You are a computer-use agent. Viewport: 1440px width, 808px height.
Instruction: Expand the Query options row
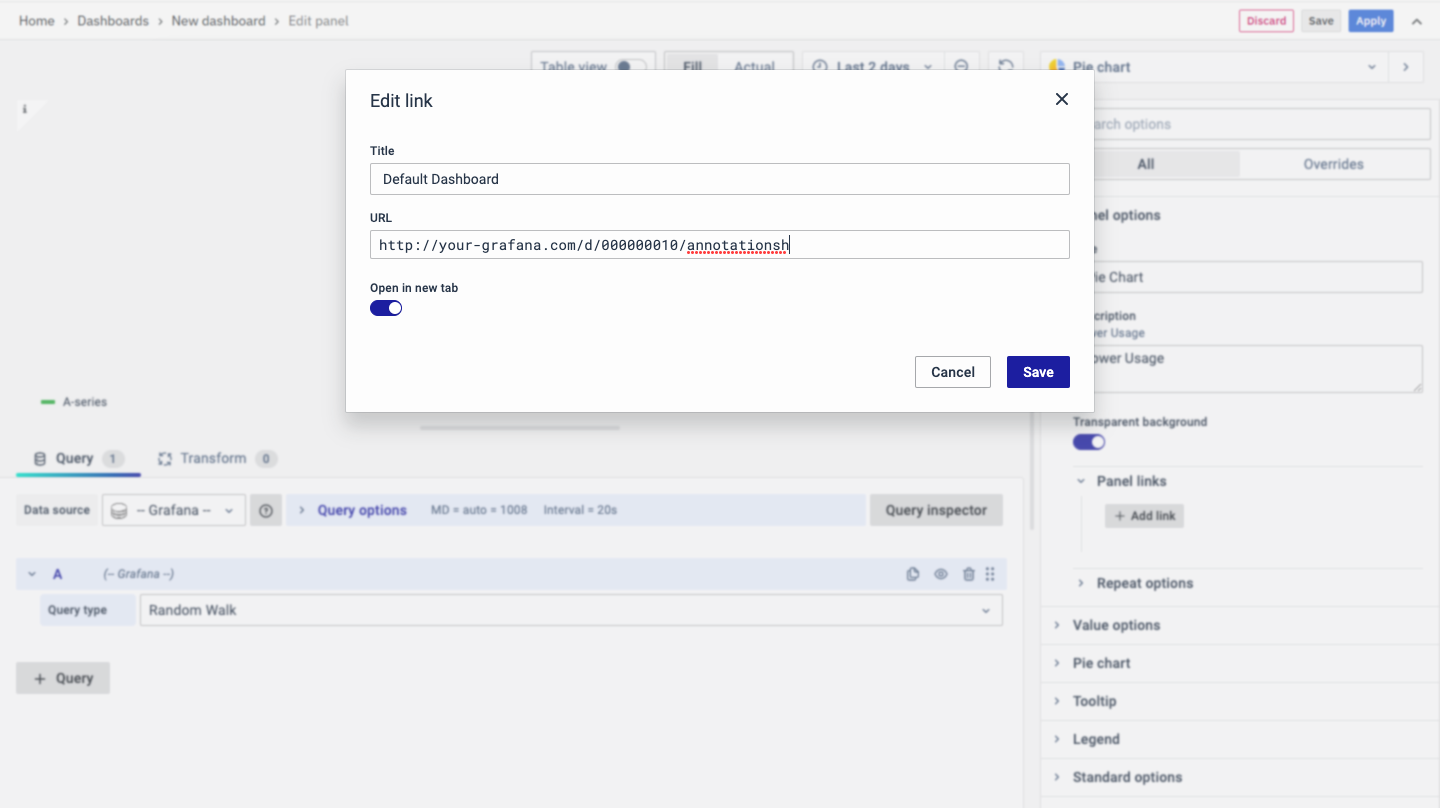point(361,510)
